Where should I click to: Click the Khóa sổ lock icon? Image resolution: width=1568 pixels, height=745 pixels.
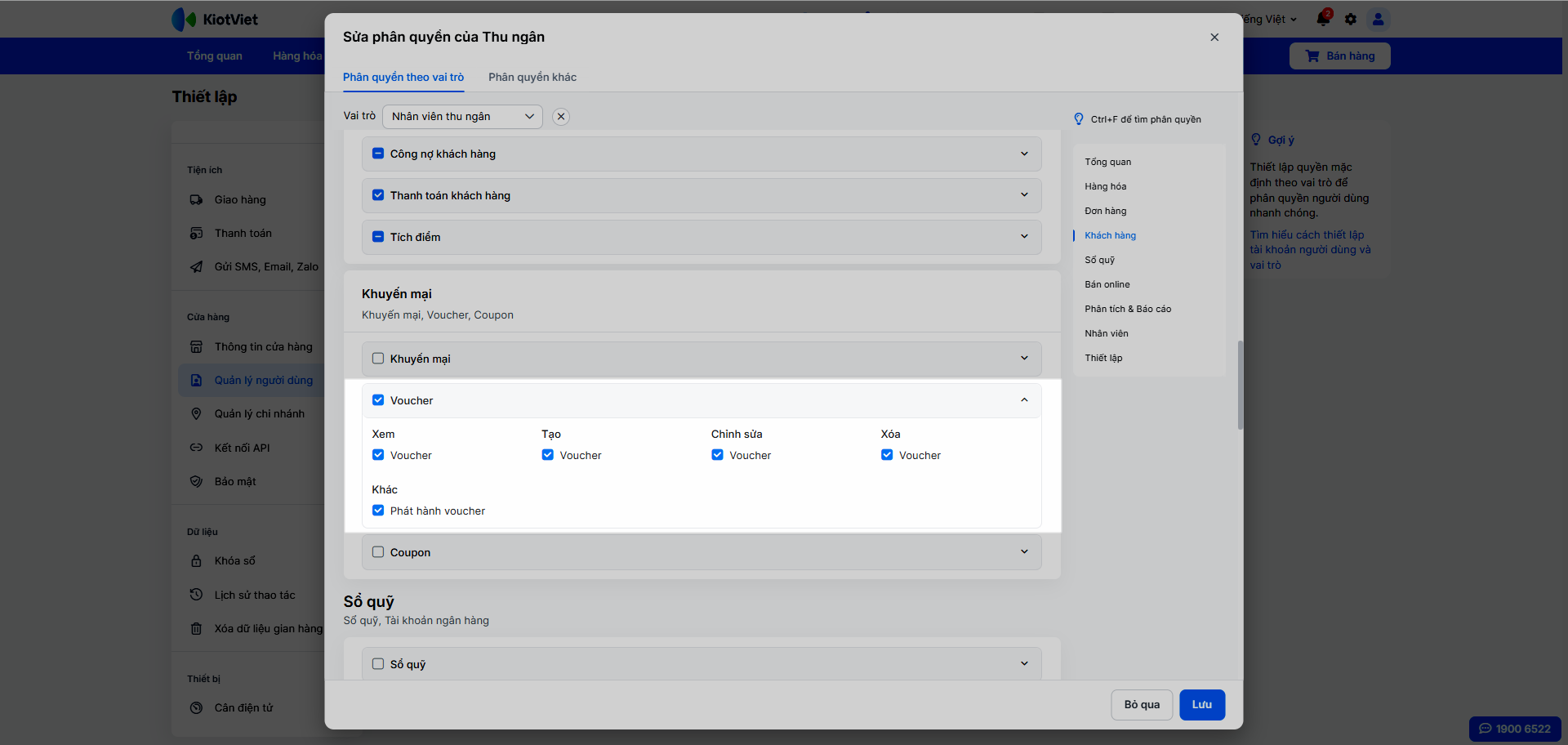click(x=196, y=561)
